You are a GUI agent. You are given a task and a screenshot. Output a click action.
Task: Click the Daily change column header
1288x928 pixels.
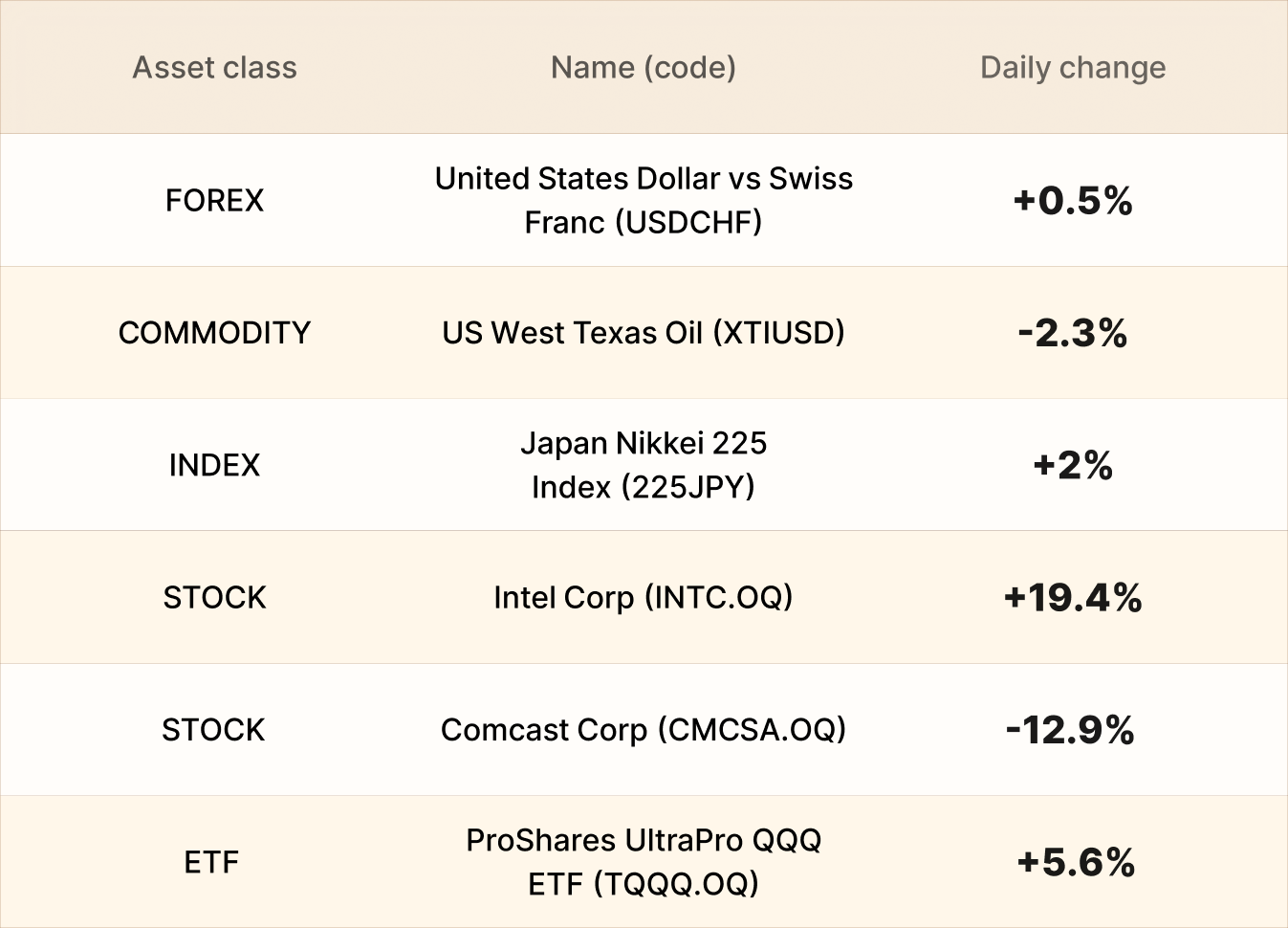pos(1073,68)
